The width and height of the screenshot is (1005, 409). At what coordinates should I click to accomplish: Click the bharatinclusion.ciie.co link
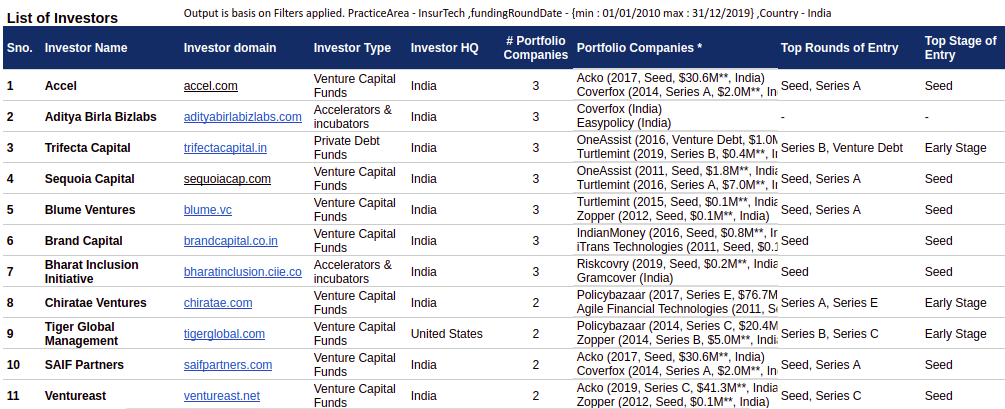[x=242, y=272]
